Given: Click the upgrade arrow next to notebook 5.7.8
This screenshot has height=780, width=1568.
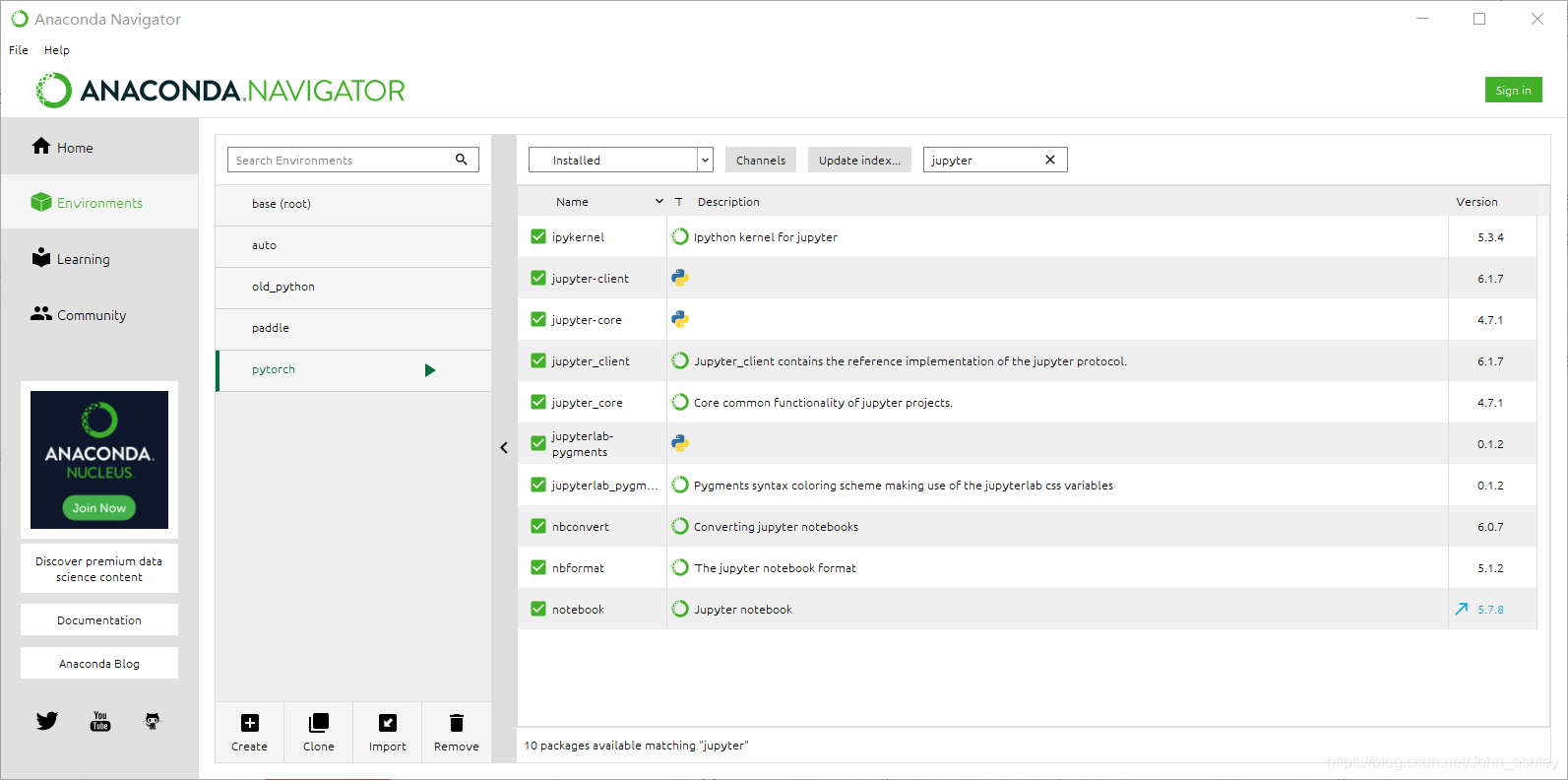Looking at the screenshot, I should 1462,609.
